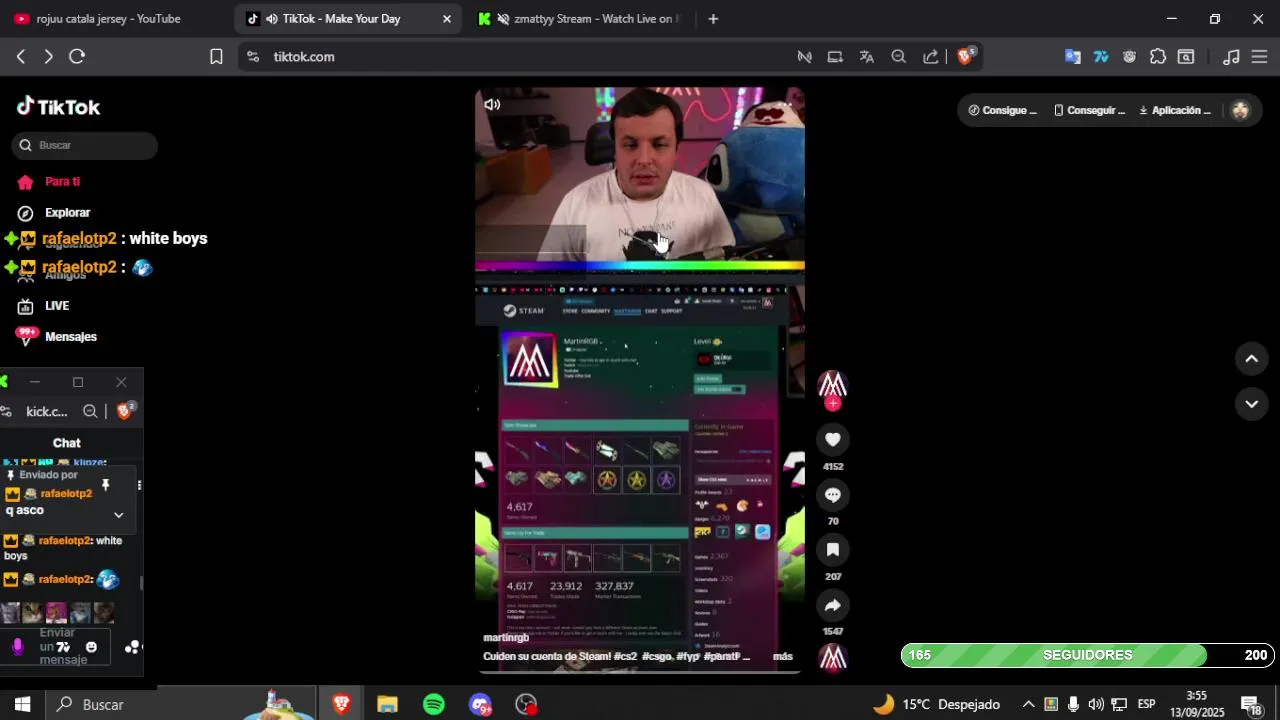Open the Windows Start menu
Viewport: 1280px width, 720px height.
pos(22,705)
